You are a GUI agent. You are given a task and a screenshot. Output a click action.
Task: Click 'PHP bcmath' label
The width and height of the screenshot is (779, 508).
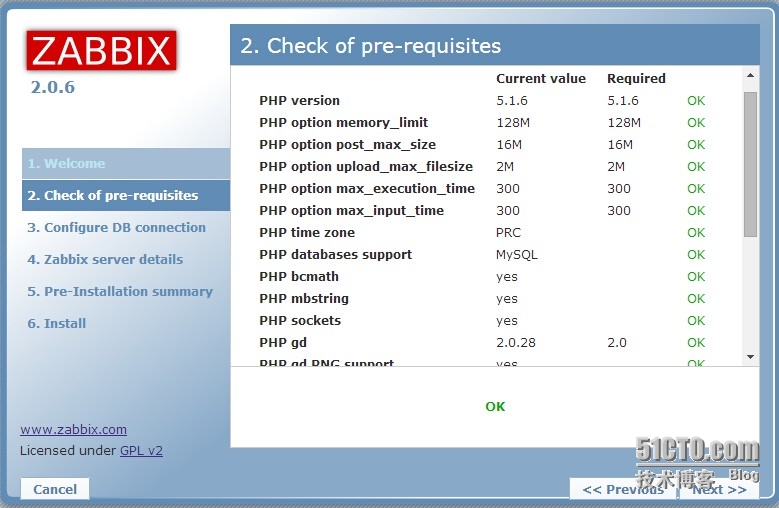click(x=299, y=277)
